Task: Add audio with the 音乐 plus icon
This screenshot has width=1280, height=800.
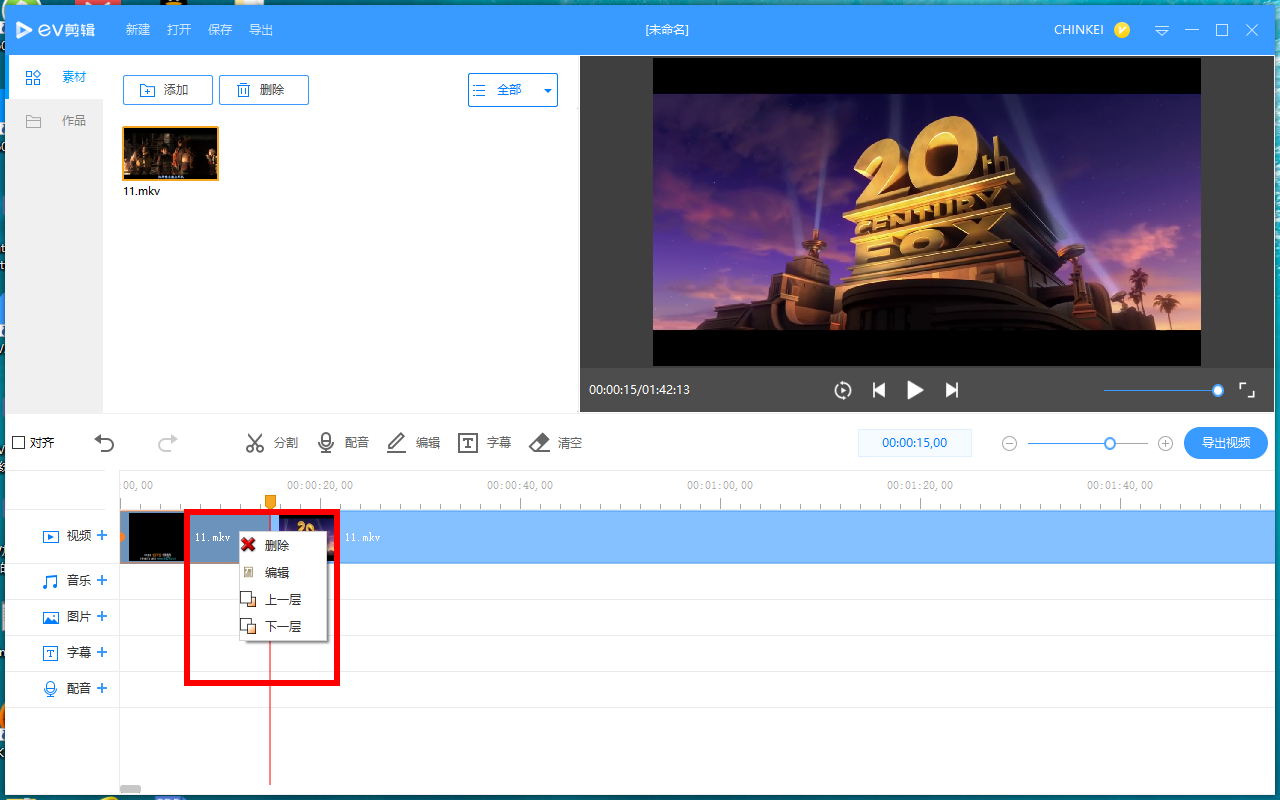Action: [101, 580]
